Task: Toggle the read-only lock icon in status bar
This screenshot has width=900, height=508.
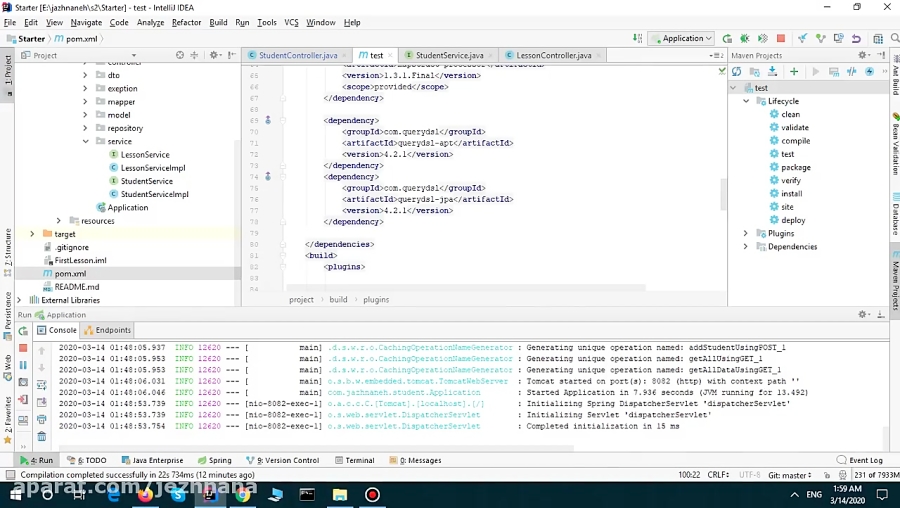Action: (x=827, y=475)
